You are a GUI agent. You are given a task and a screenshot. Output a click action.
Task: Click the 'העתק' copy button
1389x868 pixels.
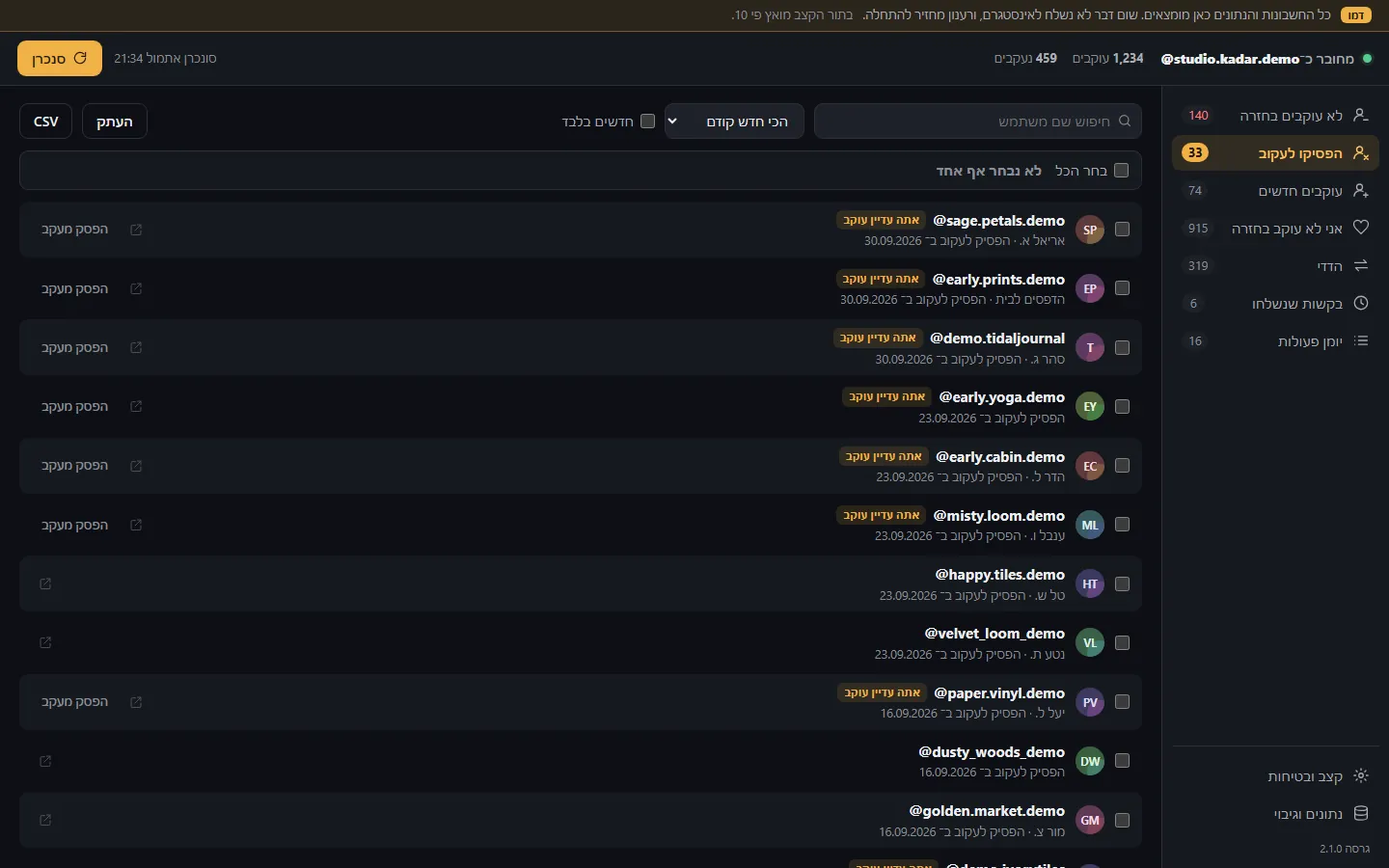click(115, 122)
